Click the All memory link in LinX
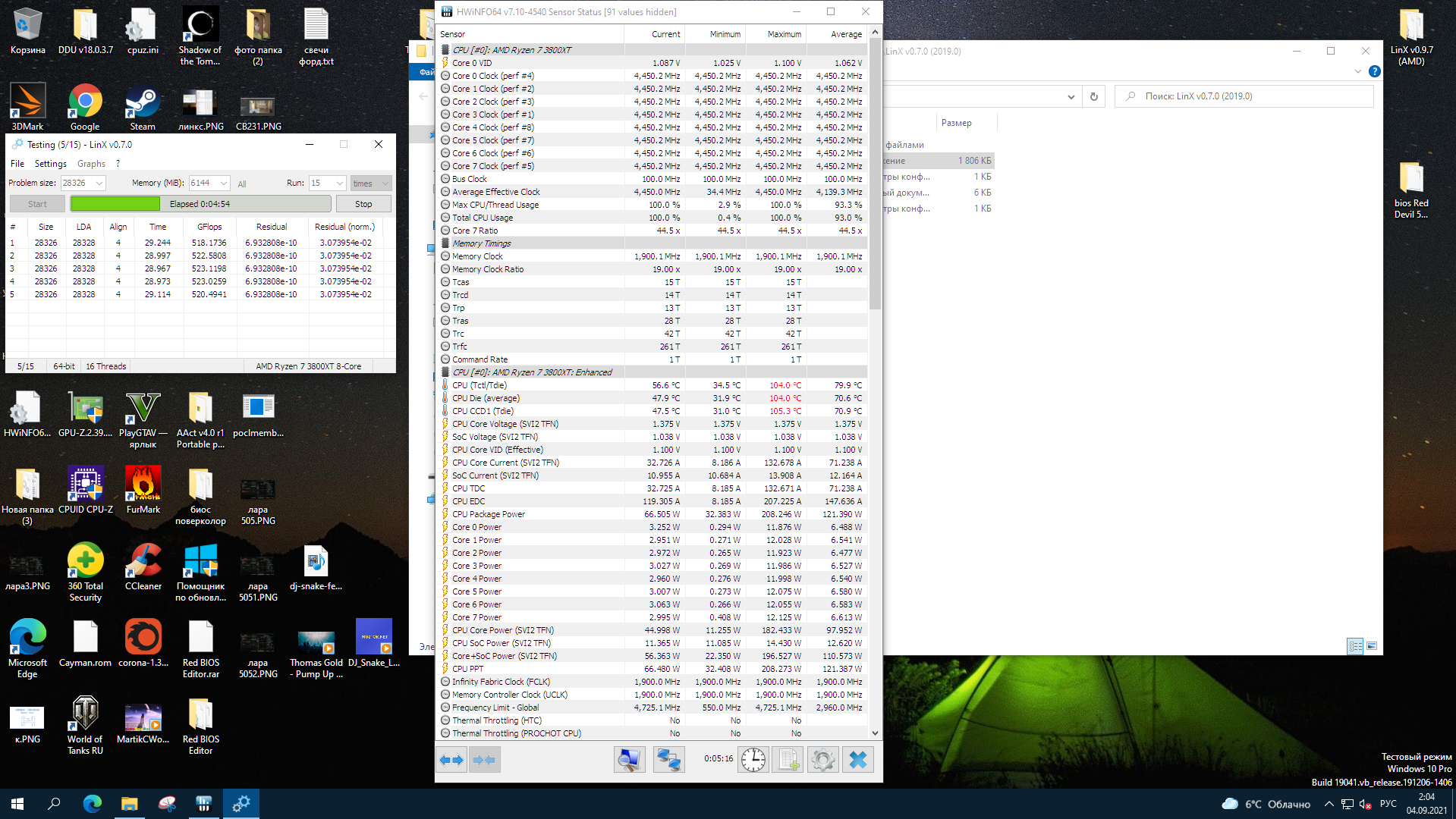Image resolution: width=1456 pixels, height=819 pixels. click(x=242, y=184)
